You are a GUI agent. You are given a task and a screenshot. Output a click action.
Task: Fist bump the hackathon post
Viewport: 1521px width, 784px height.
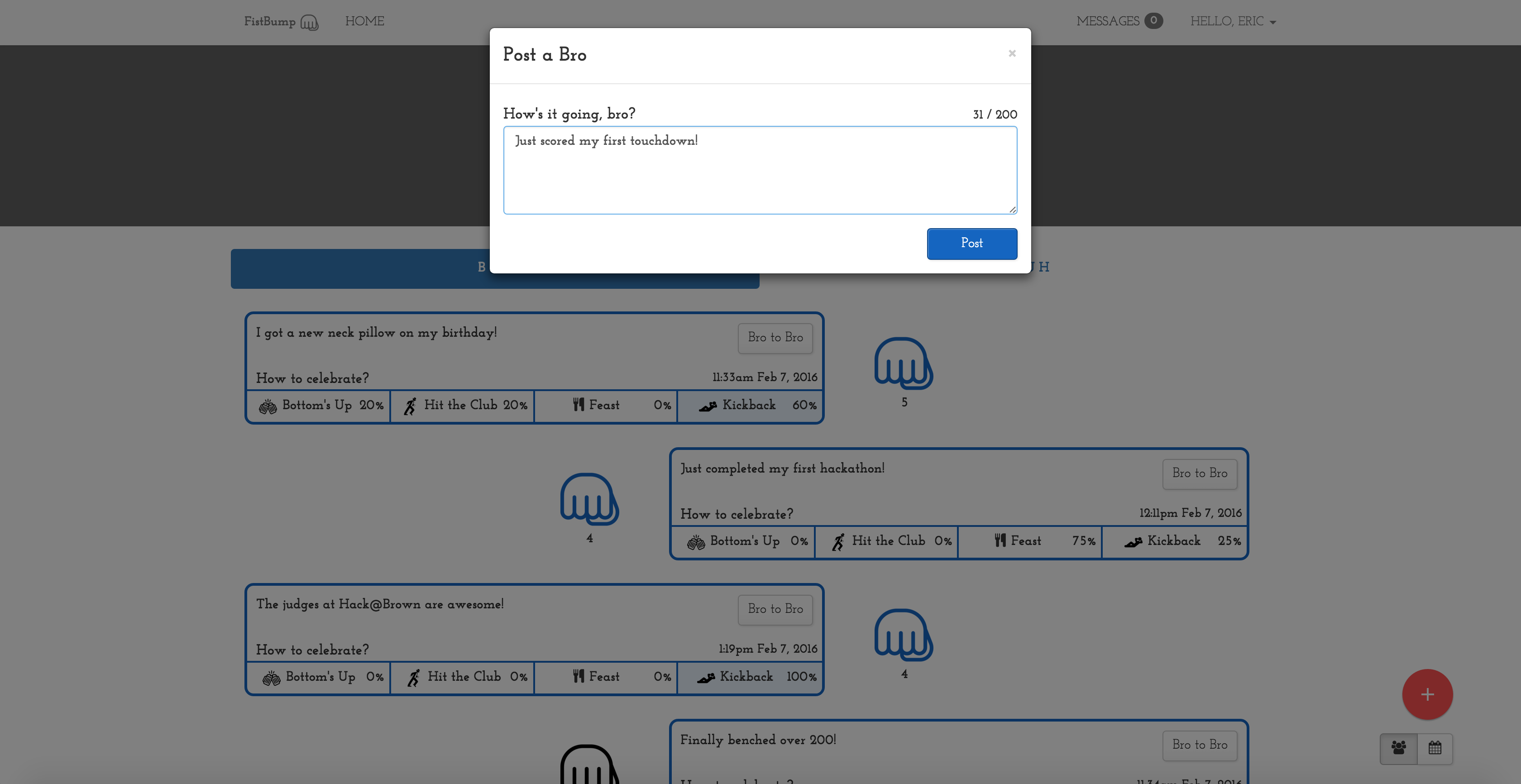[589, 499]
